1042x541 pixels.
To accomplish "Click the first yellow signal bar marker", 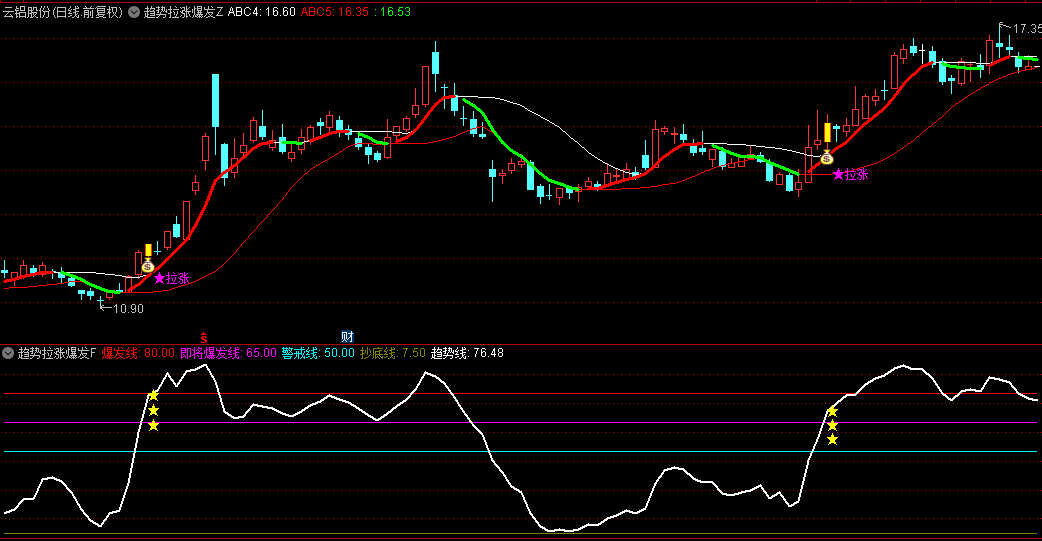I will [148, 251].
